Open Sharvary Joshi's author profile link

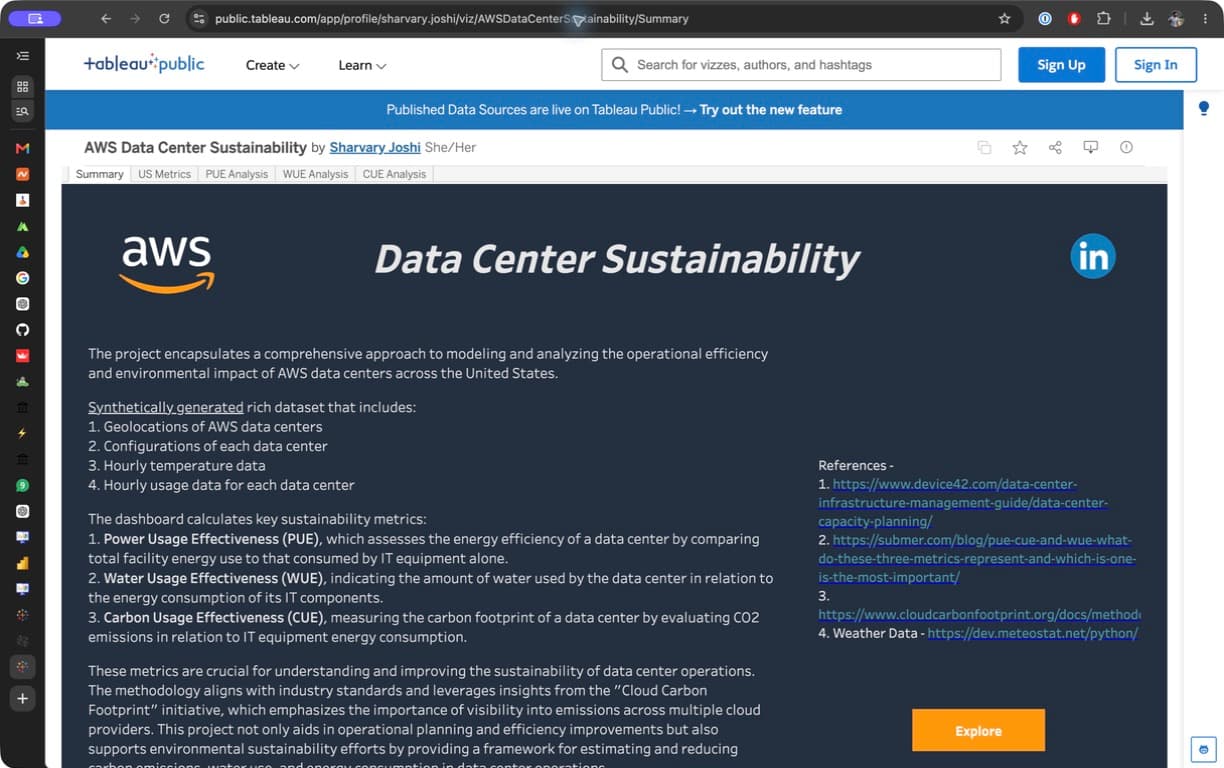(x=375, y=147)
